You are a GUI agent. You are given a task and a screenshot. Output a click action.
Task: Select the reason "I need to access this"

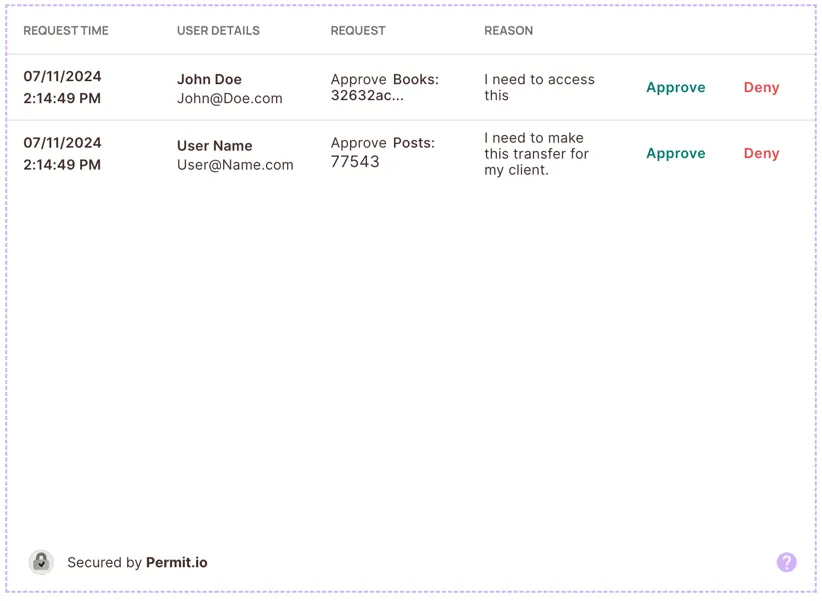[539, 88]
